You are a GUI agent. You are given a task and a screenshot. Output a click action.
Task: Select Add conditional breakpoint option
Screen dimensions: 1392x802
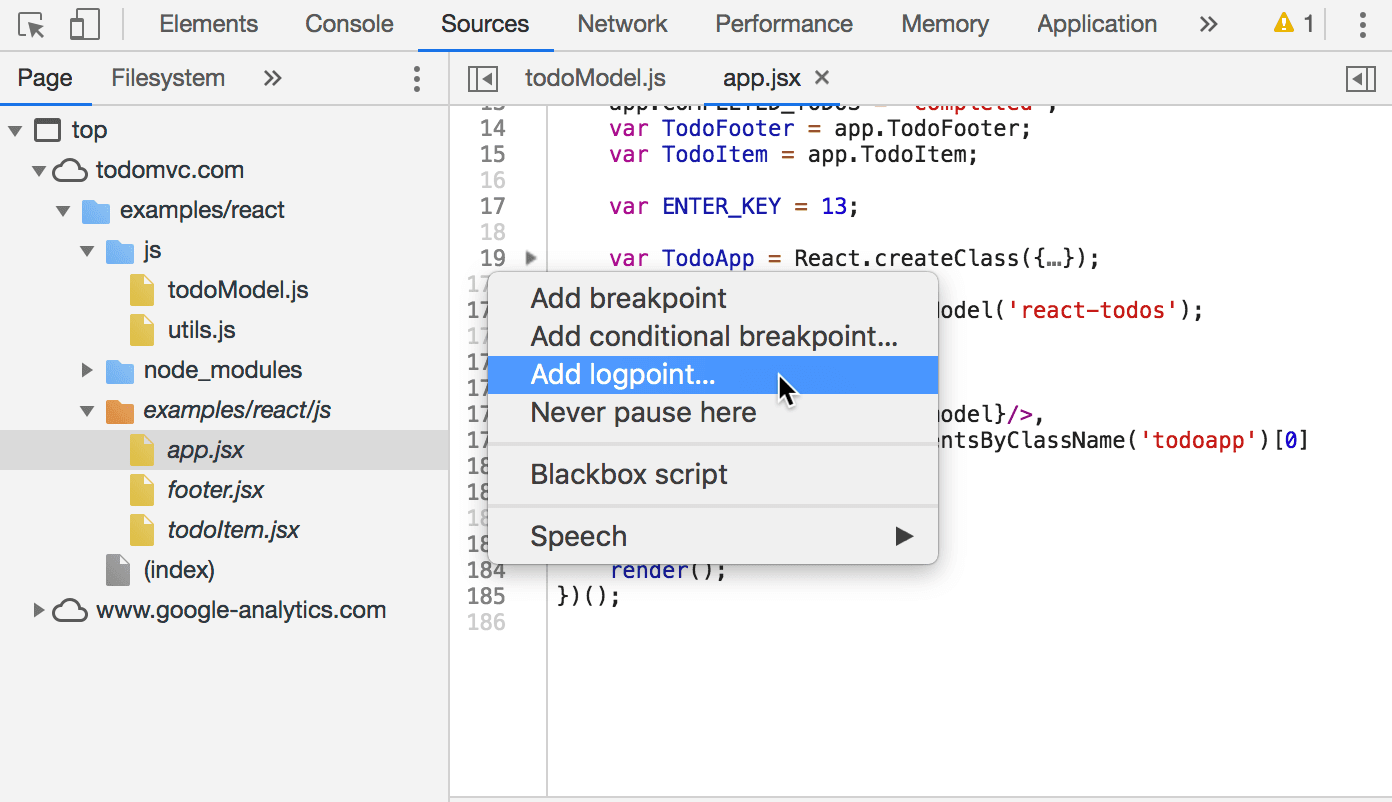click(712, 336)
